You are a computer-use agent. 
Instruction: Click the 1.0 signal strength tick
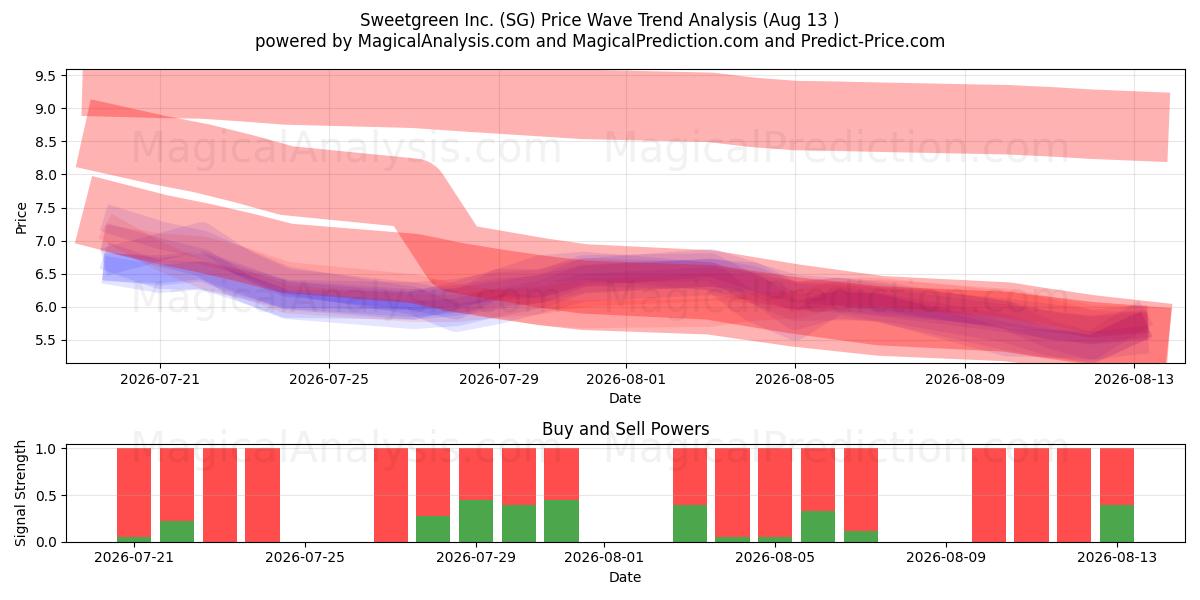point(48,449)
